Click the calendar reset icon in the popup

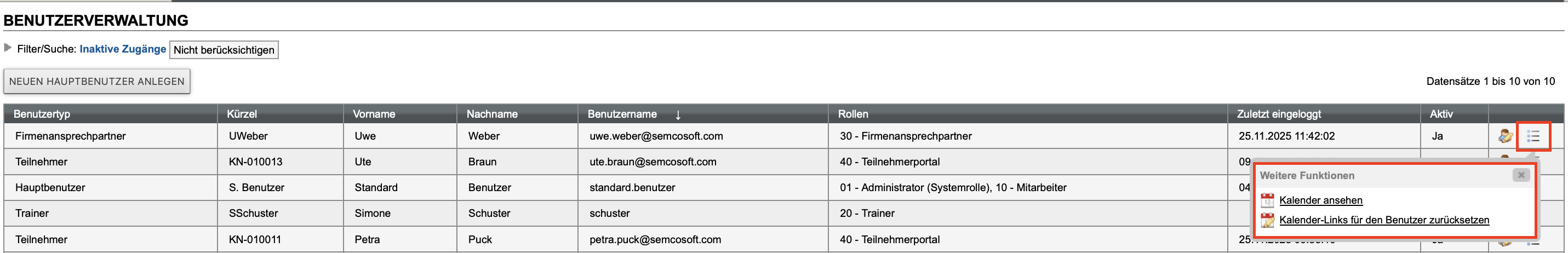(1267, 220)
